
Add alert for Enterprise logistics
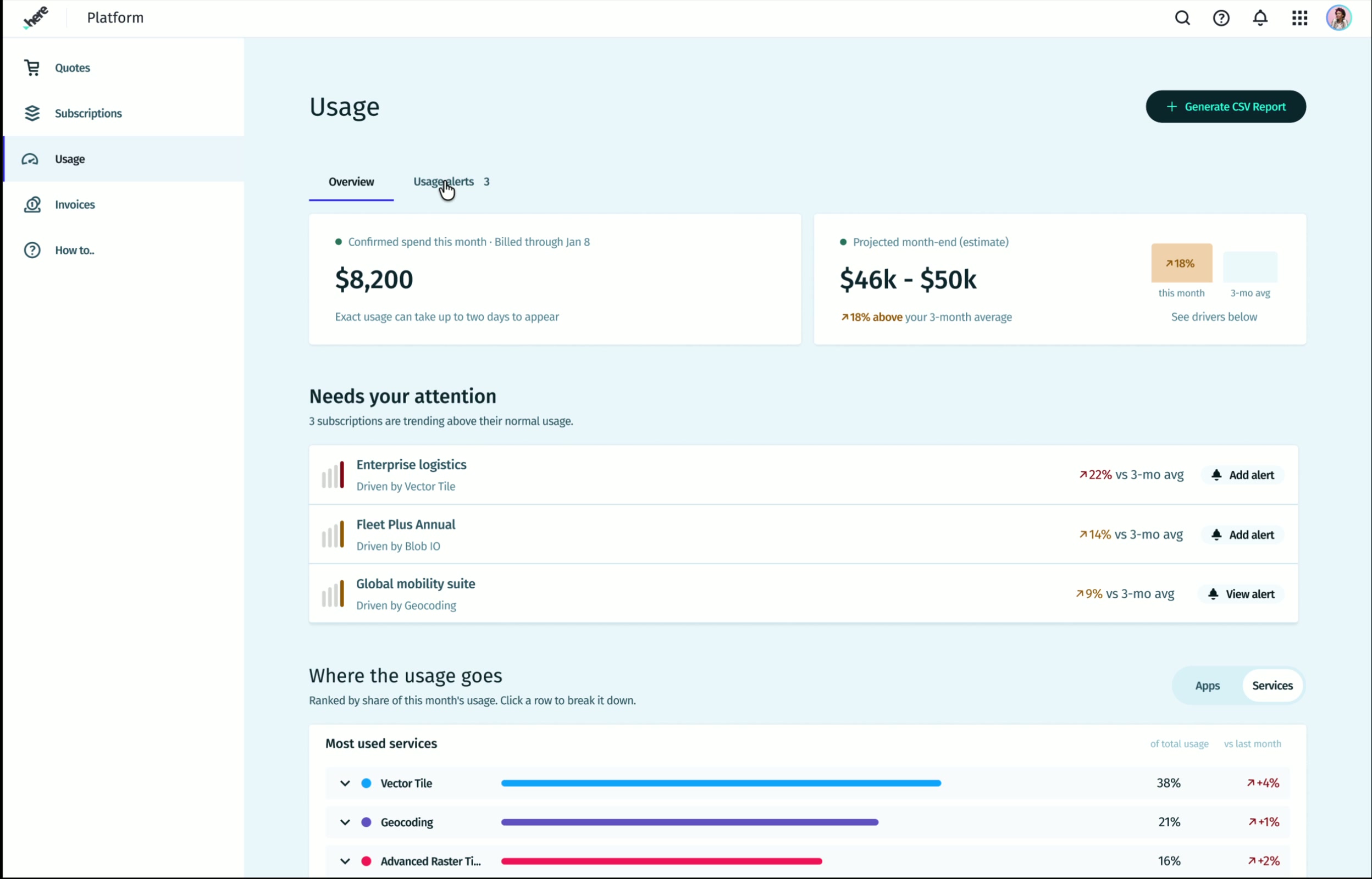point(1242,475)
